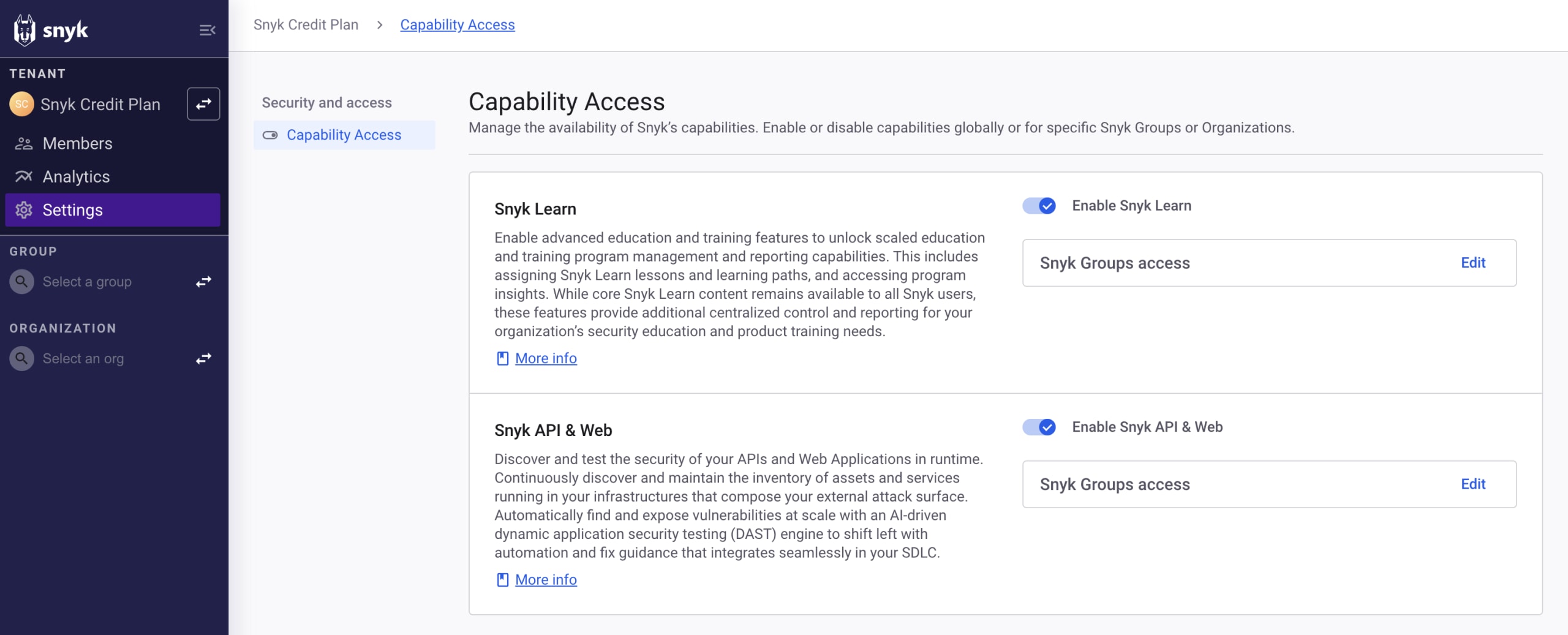Click the Members people icon
Screen dimensions: 1568x635
(24, 144)
